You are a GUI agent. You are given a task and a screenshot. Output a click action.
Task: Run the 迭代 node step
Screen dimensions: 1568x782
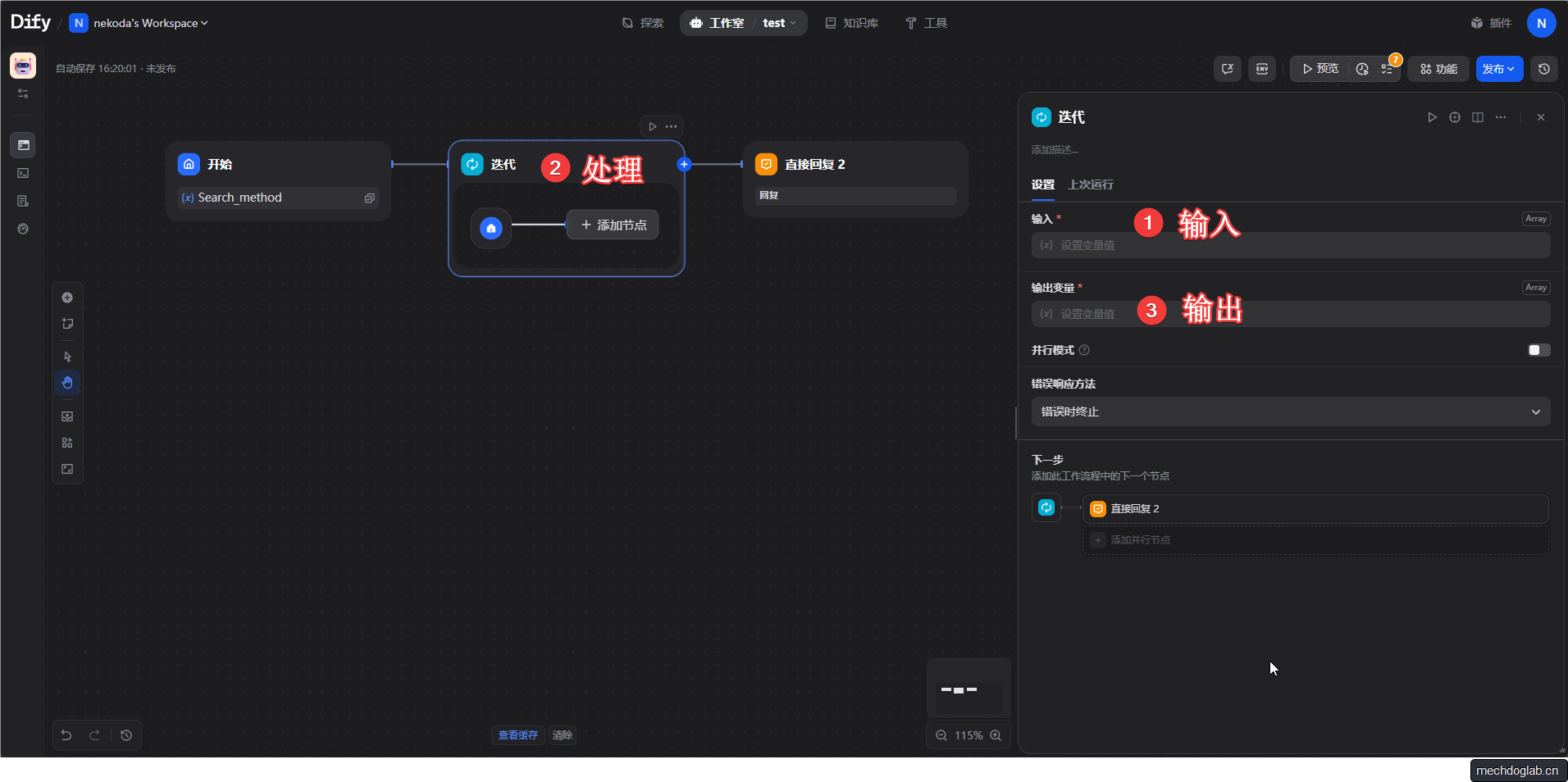(1432, 117)
